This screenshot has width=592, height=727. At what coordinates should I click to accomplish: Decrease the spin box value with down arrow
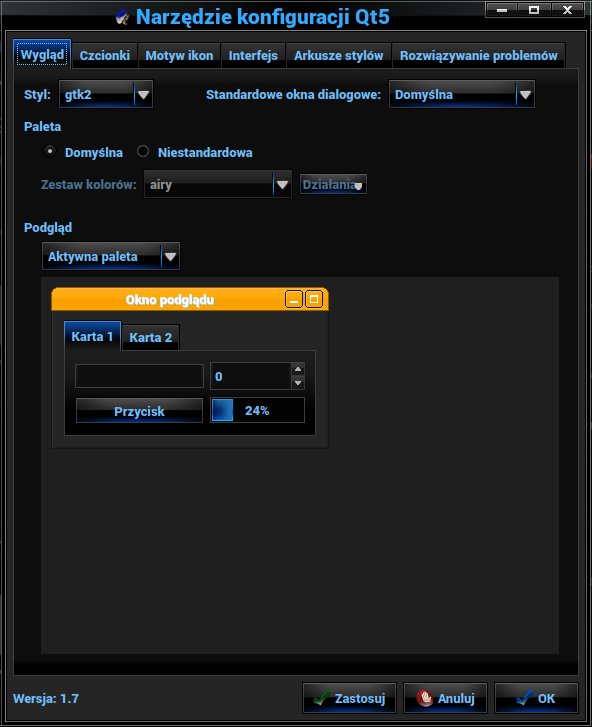[x=298, y=383]
